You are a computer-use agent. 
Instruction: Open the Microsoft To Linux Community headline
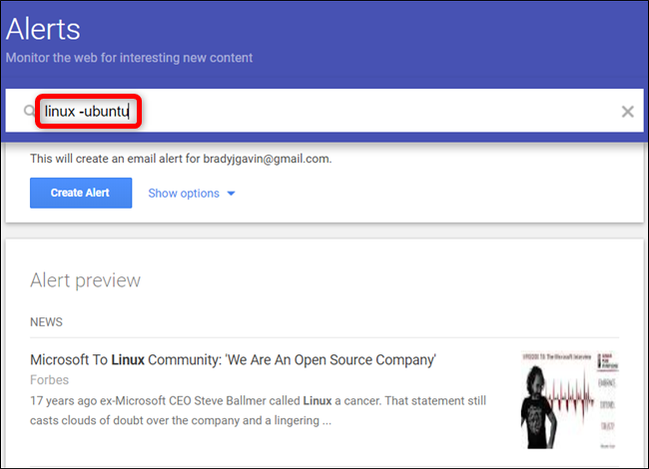pos(233,360)
